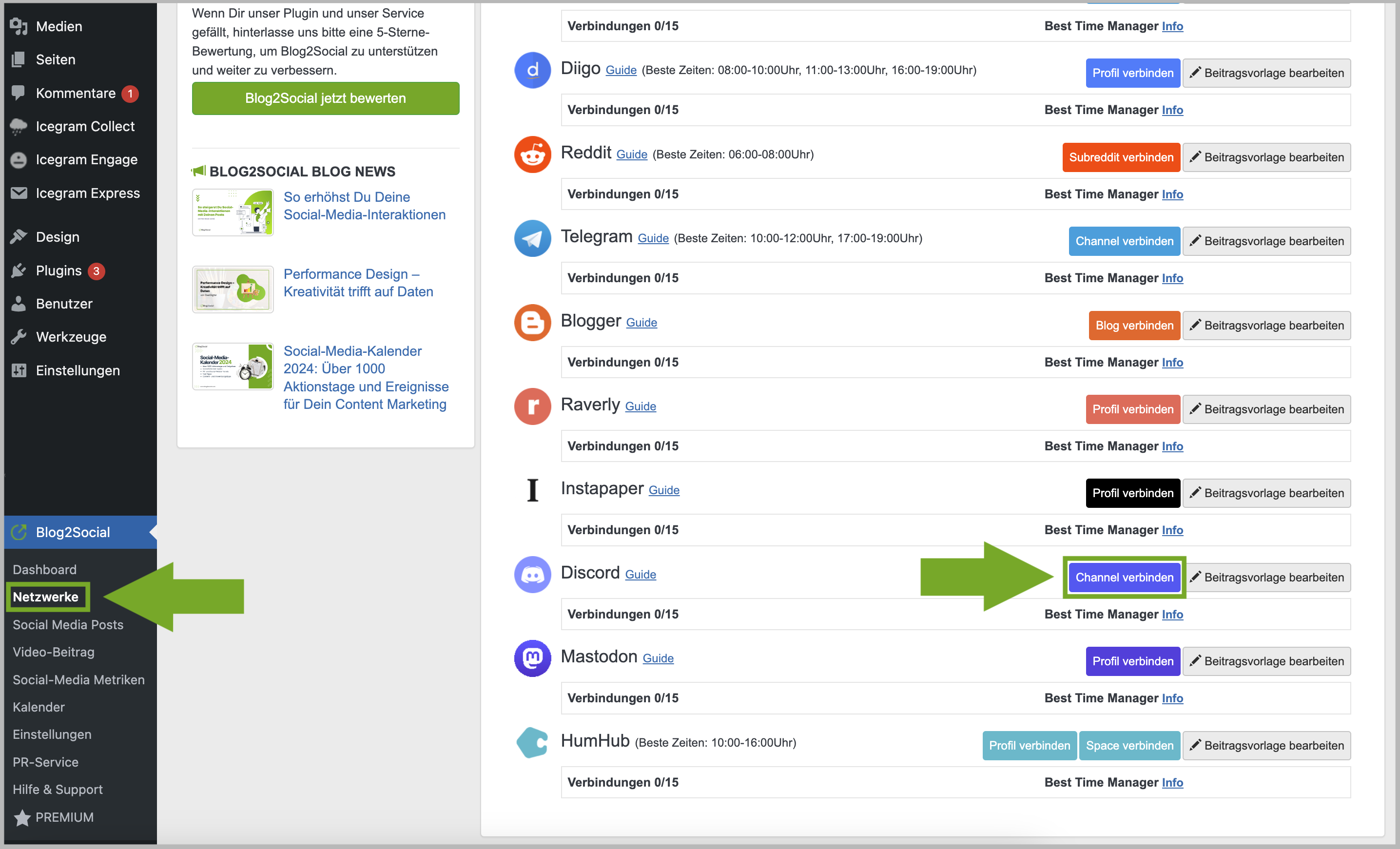Click Blog2Social jetzt bewerten button
Viewport: 1400px width, 849px height.
coord(325,98)
